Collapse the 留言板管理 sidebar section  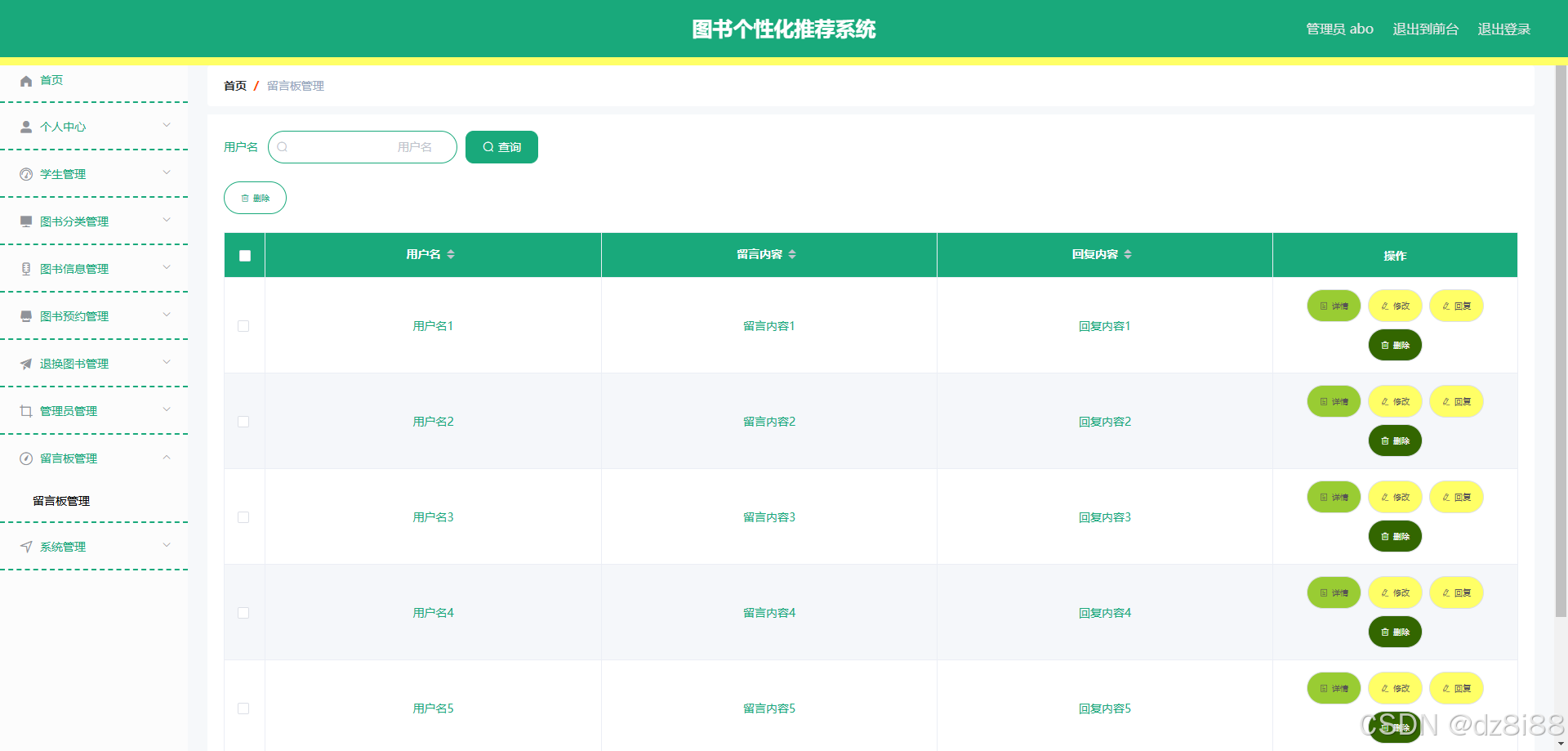[x=167, y=458]
